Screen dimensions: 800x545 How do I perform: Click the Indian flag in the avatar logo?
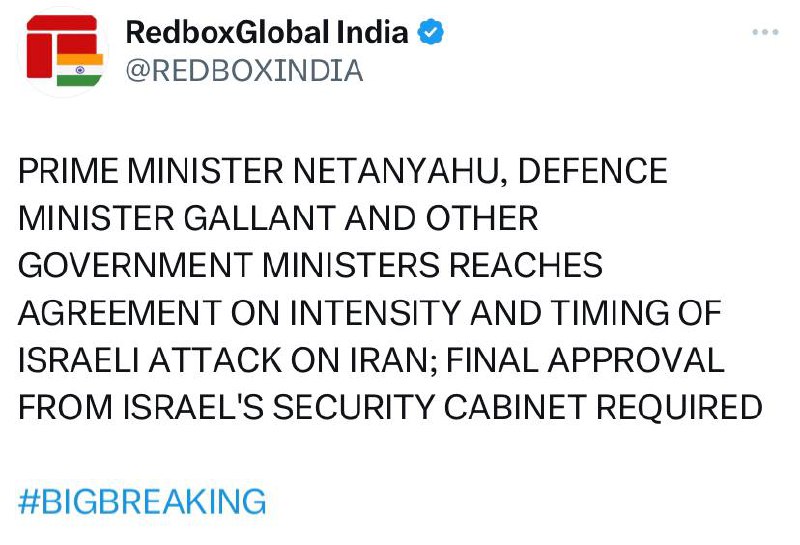(80, 70)
